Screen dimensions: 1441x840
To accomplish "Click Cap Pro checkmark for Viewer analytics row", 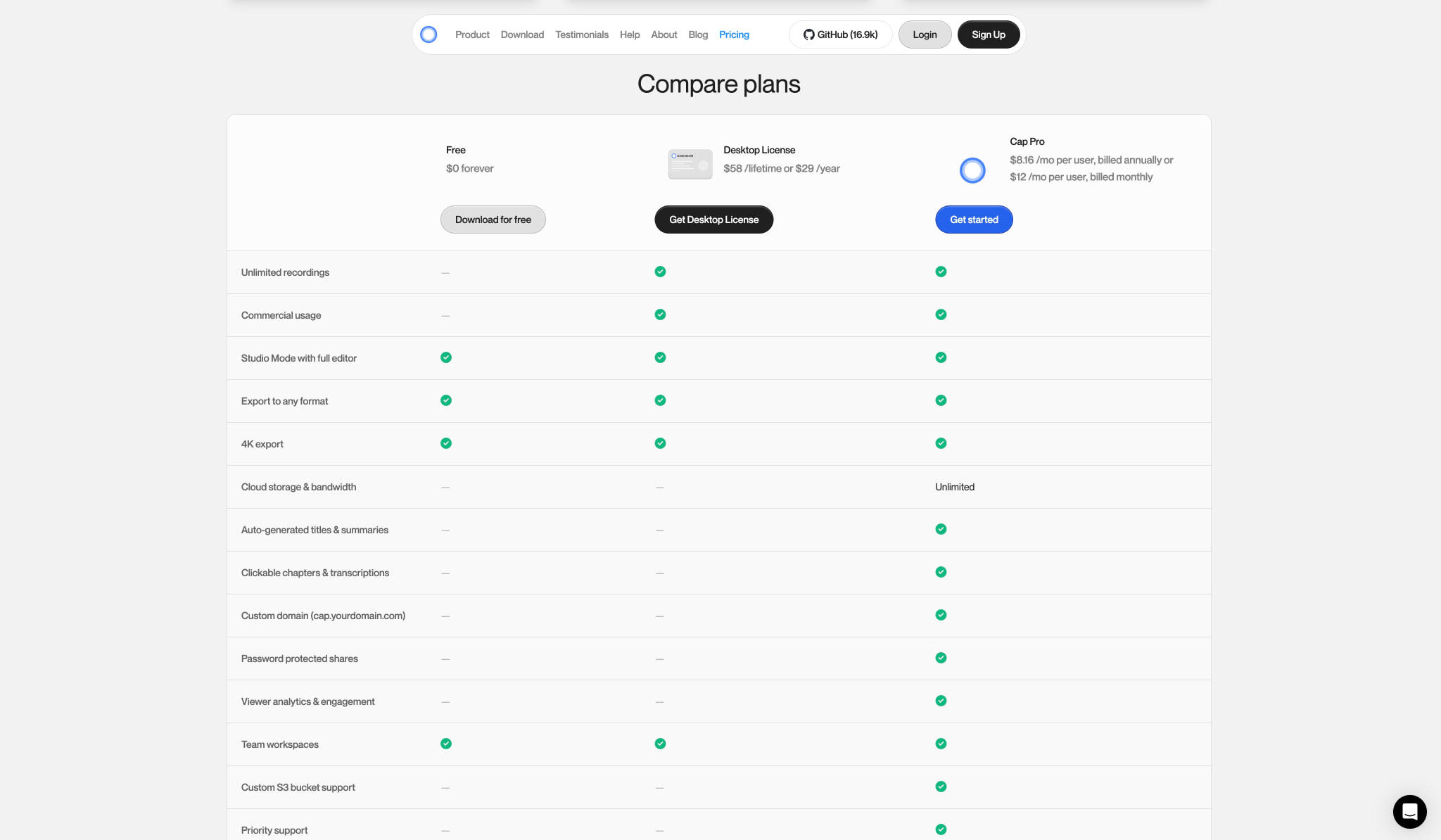I will coord(941,701).
